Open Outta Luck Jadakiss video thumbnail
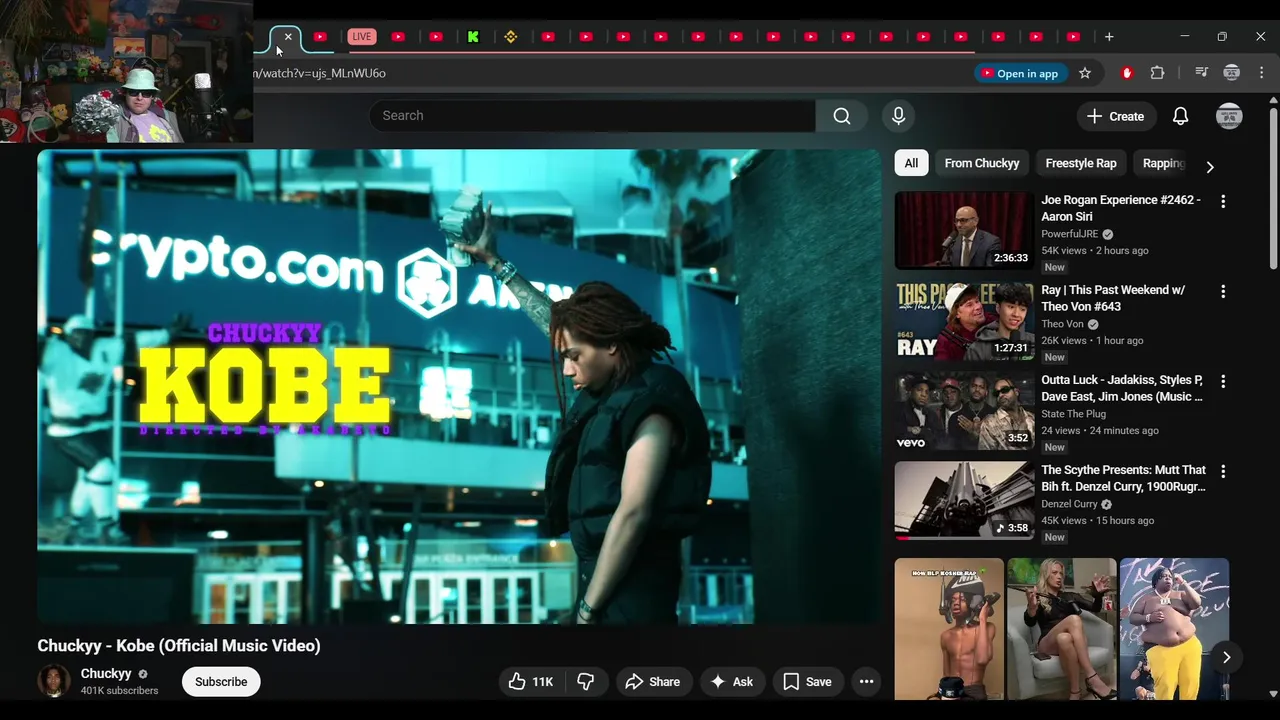The height and width of the screenshot is (720, 1280). click(x=964, y=411)
